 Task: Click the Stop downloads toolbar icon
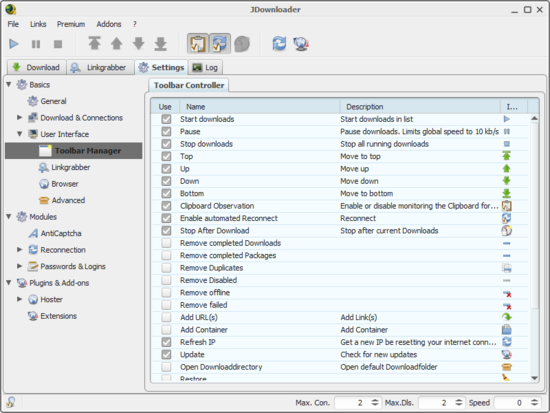click(58, 44)
